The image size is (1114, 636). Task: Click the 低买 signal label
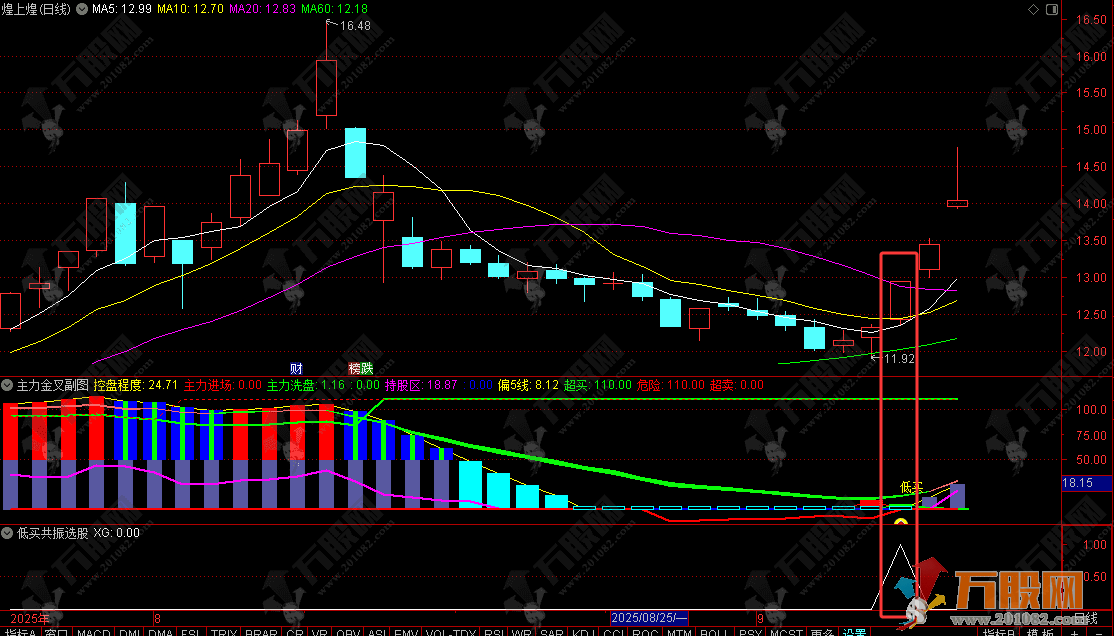(x=912, y=487)
